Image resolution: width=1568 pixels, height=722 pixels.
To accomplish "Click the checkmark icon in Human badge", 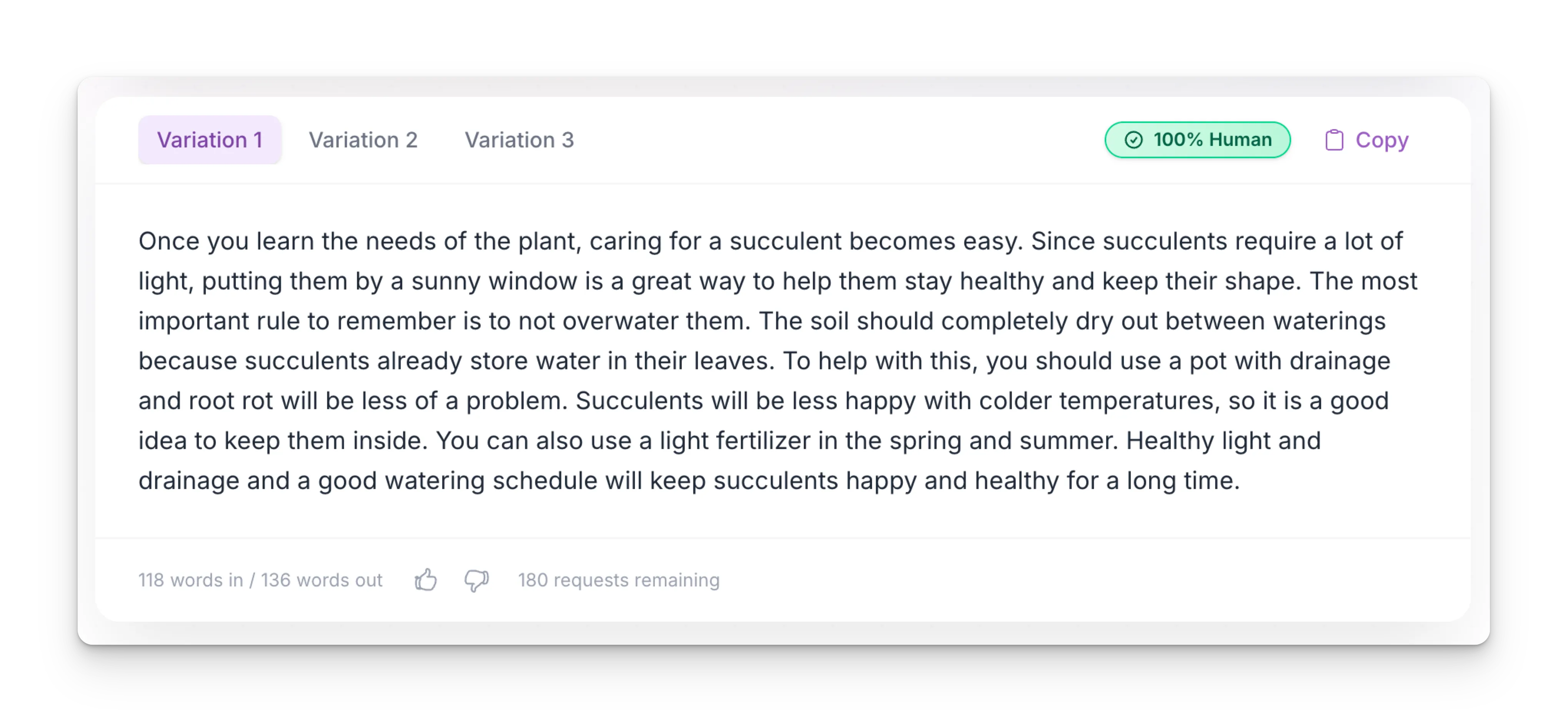I will tap(1133, 140).
